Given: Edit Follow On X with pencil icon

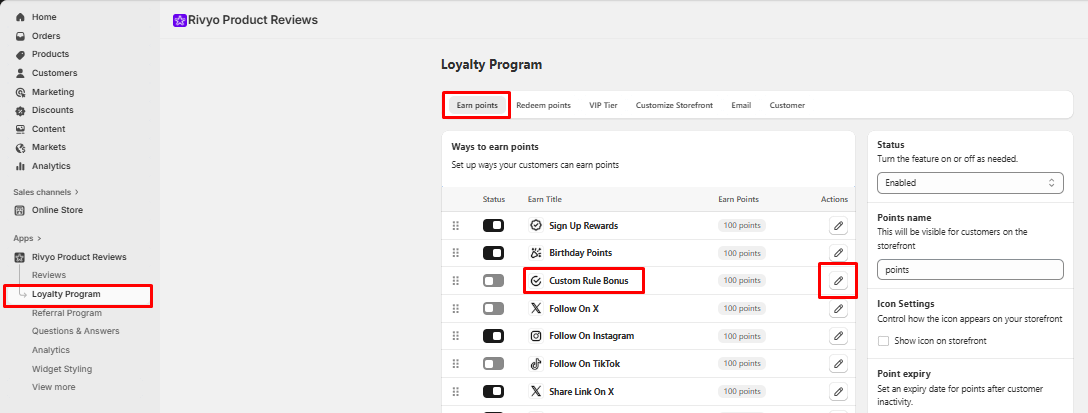Looking at the screenshot, I should (x=838, y=308).
